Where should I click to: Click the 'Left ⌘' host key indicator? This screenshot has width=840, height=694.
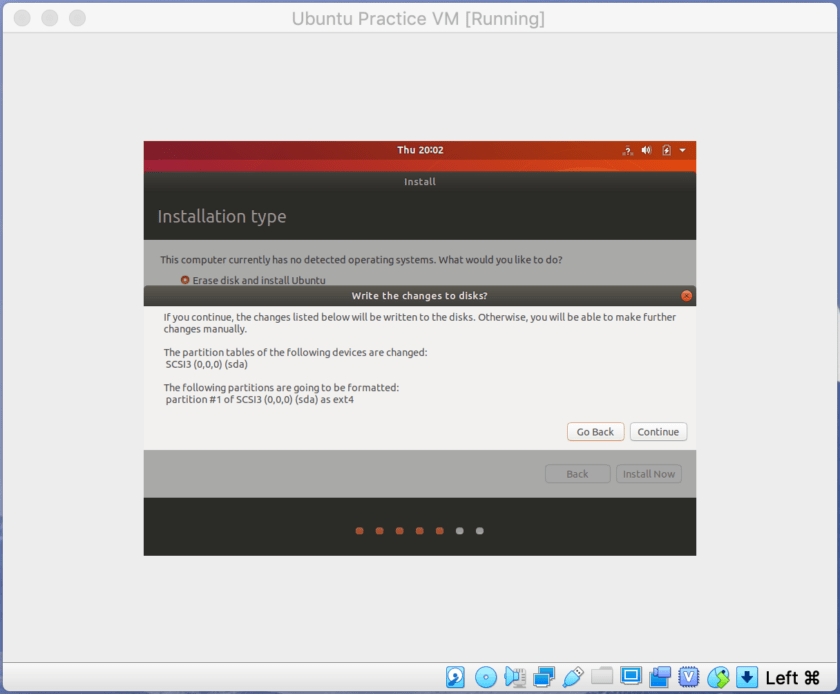[792, 678]
